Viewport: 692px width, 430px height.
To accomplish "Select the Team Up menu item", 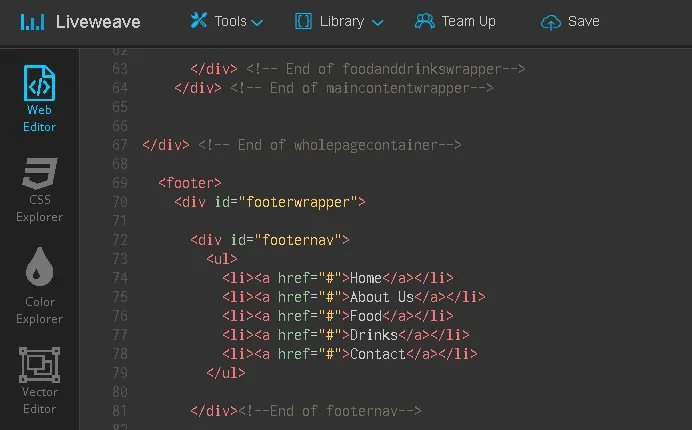I will 469,21.
